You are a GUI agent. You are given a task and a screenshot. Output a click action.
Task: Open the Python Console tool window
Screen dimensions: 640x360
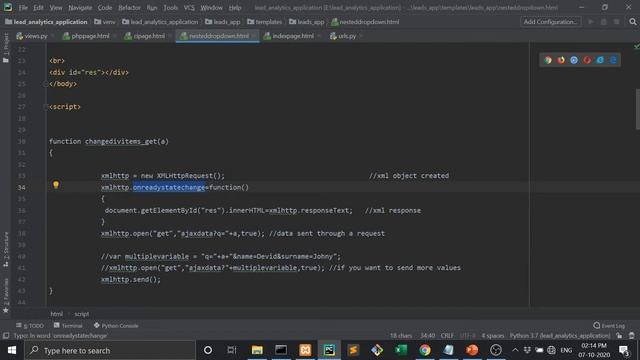[x=116, y=326]
